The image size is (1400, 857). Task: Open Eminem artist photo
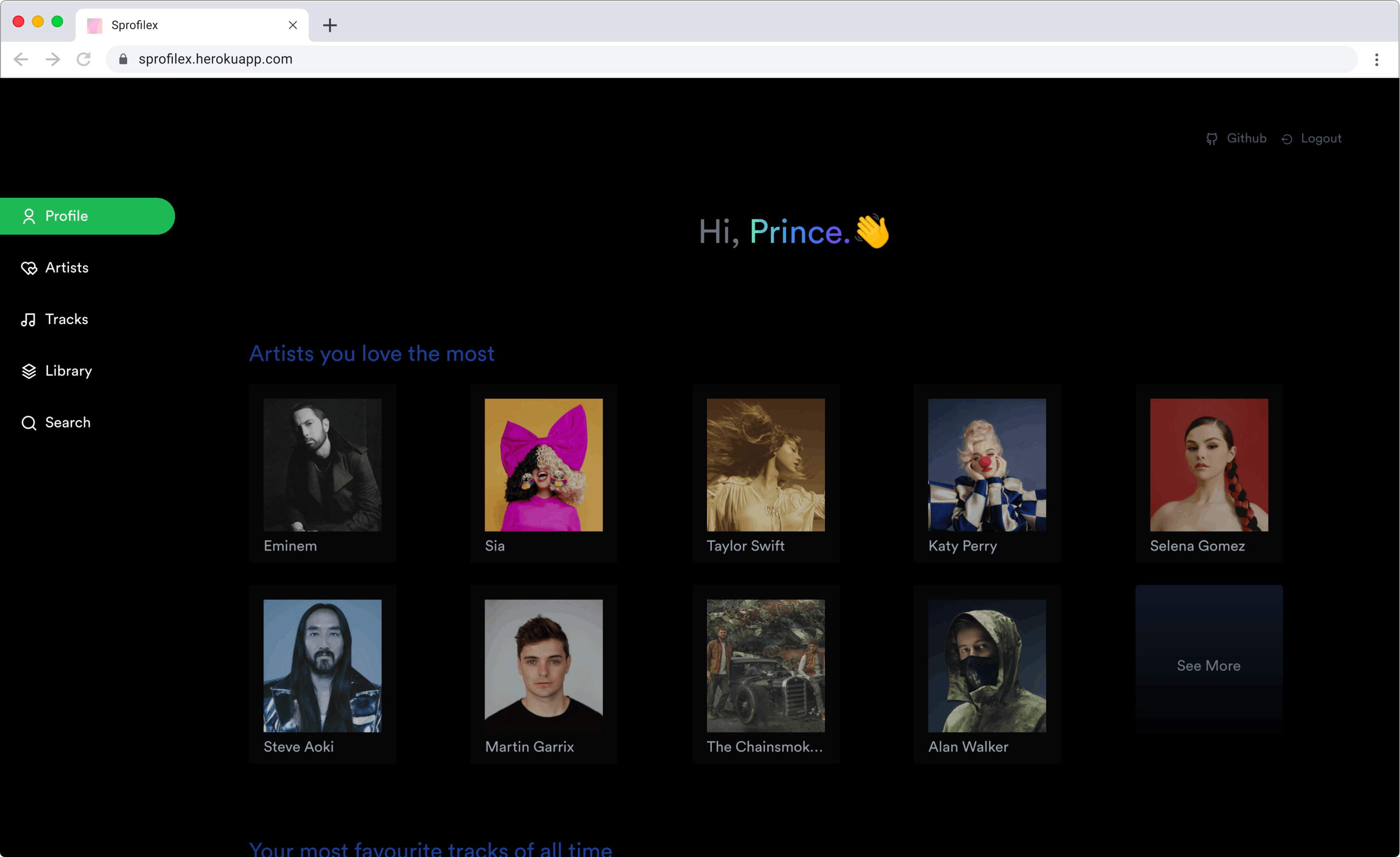322,465
